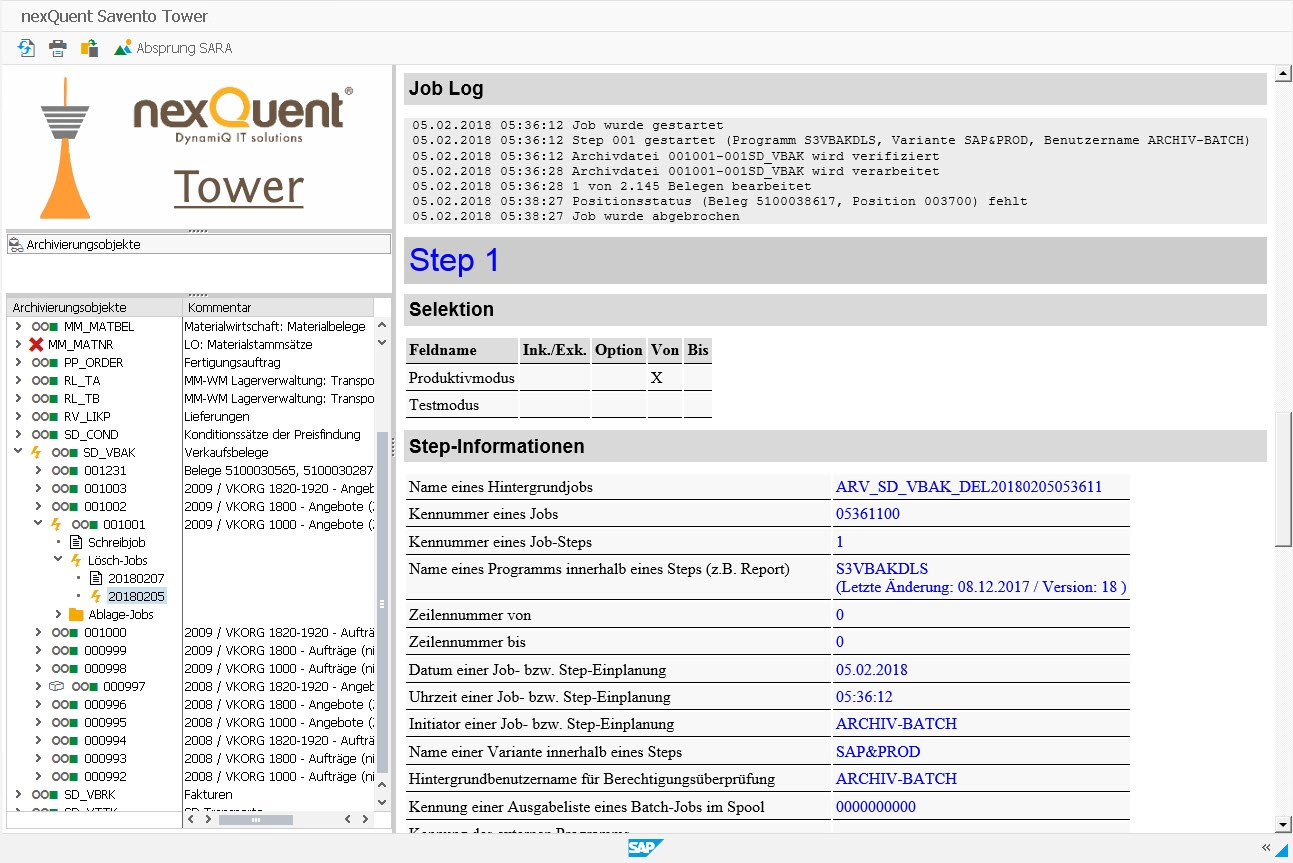
Task: Expand the 000999 session node
Action: pyautogui.click(x=38, y=650)
